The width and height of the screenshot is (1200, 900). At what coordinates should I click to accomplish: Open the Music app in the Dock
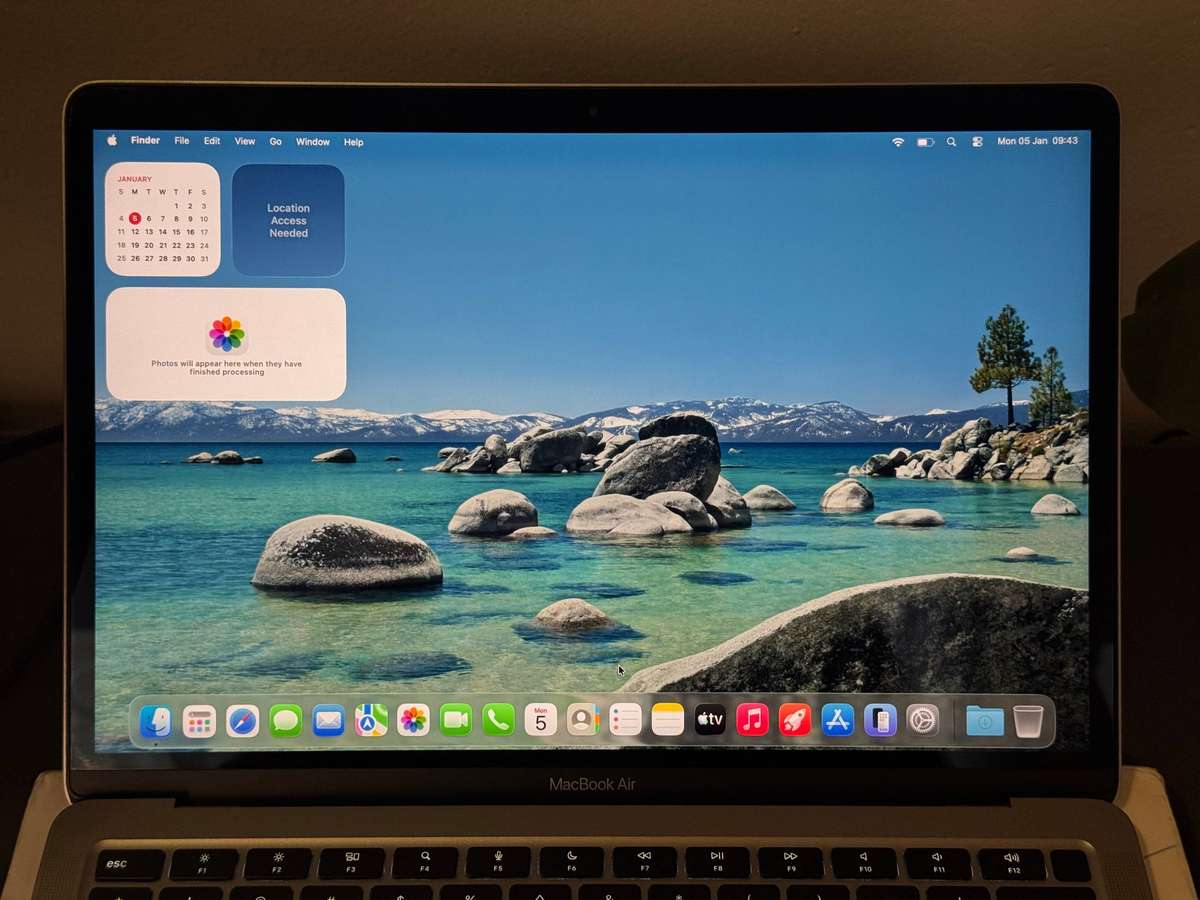tap(753, 720)
